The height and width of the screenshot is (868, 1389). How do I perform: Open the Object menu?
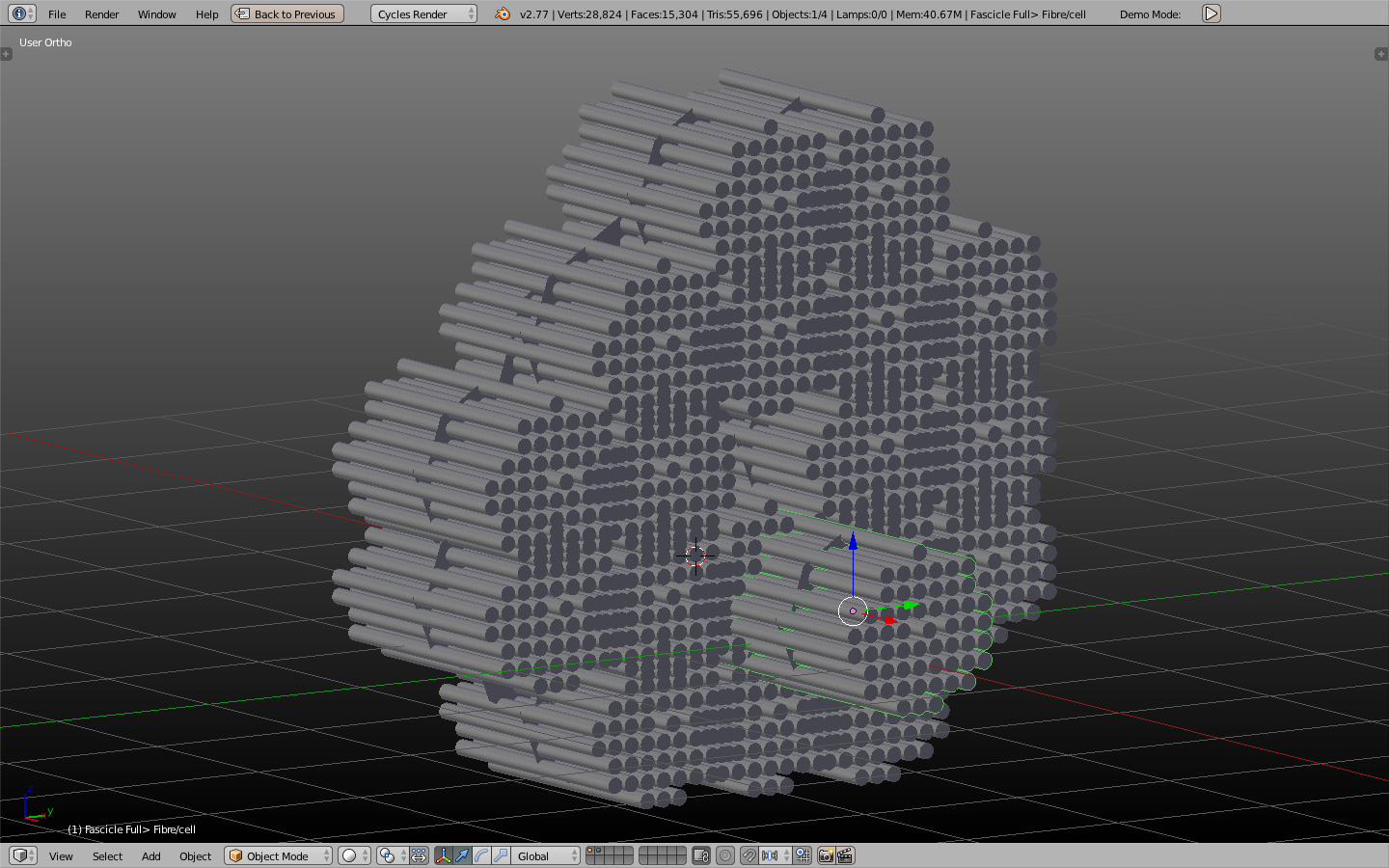195,856
